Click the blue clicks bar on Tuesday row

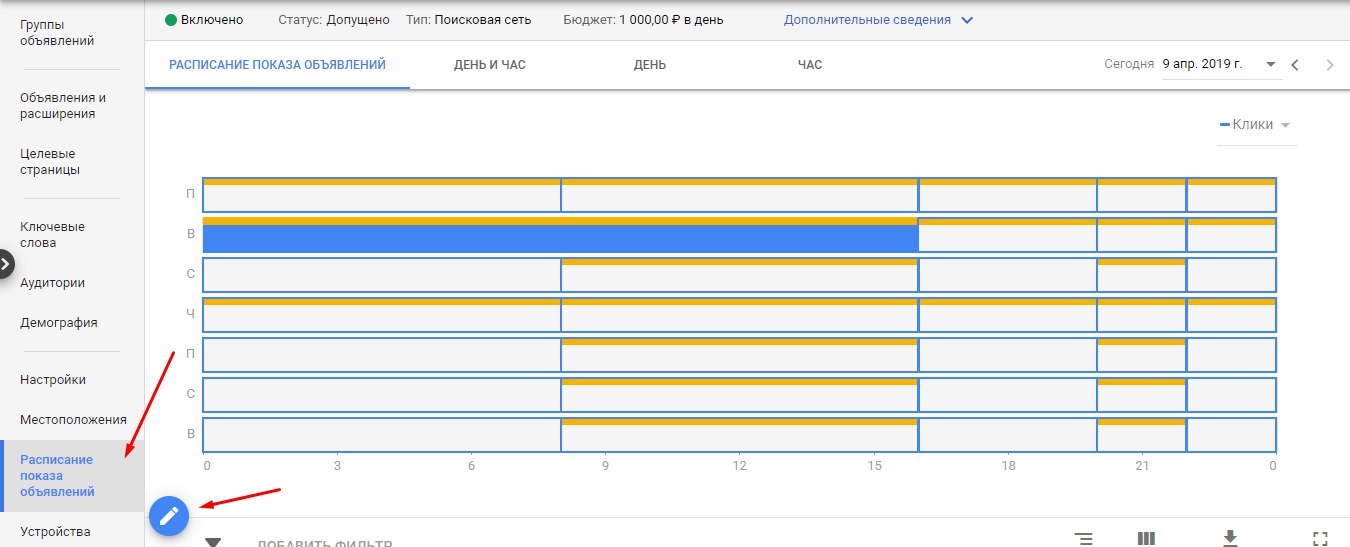560,239
